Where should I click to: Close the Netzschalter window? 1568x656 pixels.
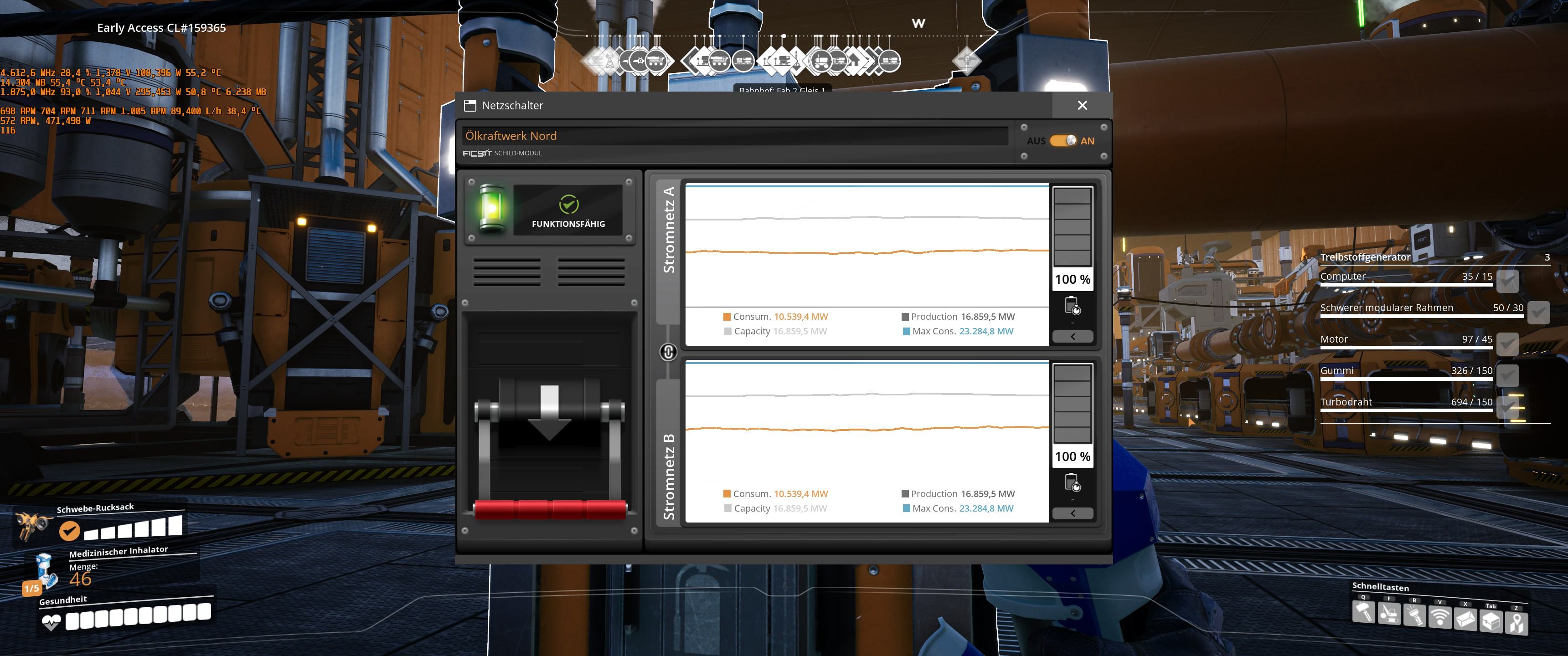click(1082, 105)
